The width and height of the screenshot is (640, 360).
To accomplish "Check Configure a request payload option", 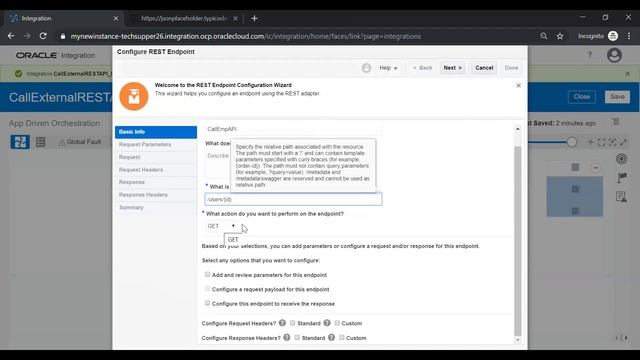I will 207,289.
